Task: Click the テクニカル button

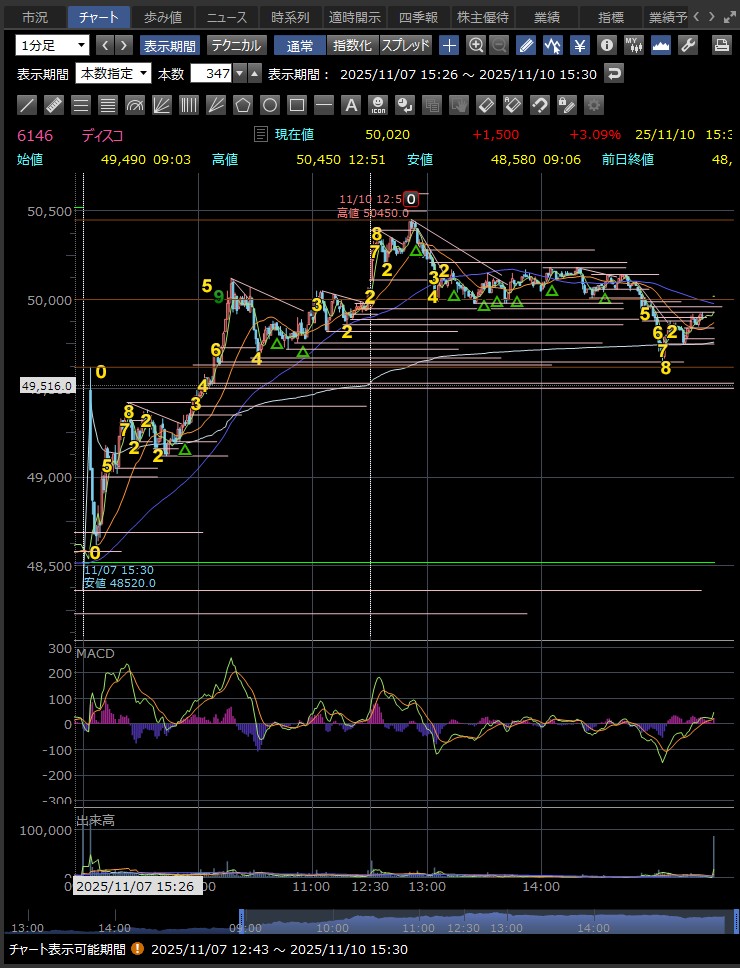Action: (x=236, y=45)
